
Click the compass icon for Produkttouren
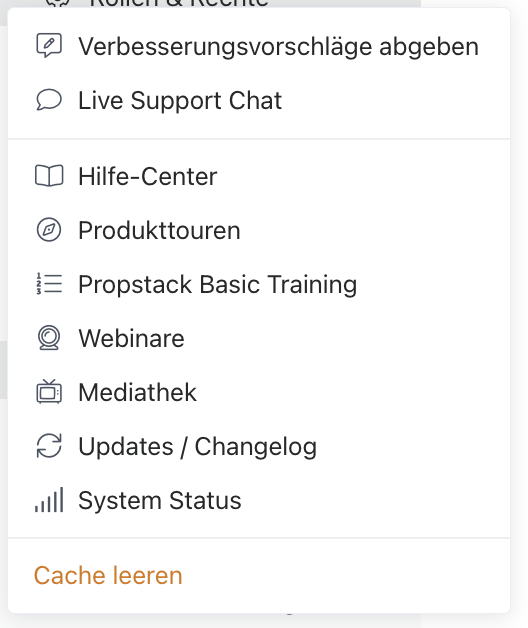click(49, 230)
